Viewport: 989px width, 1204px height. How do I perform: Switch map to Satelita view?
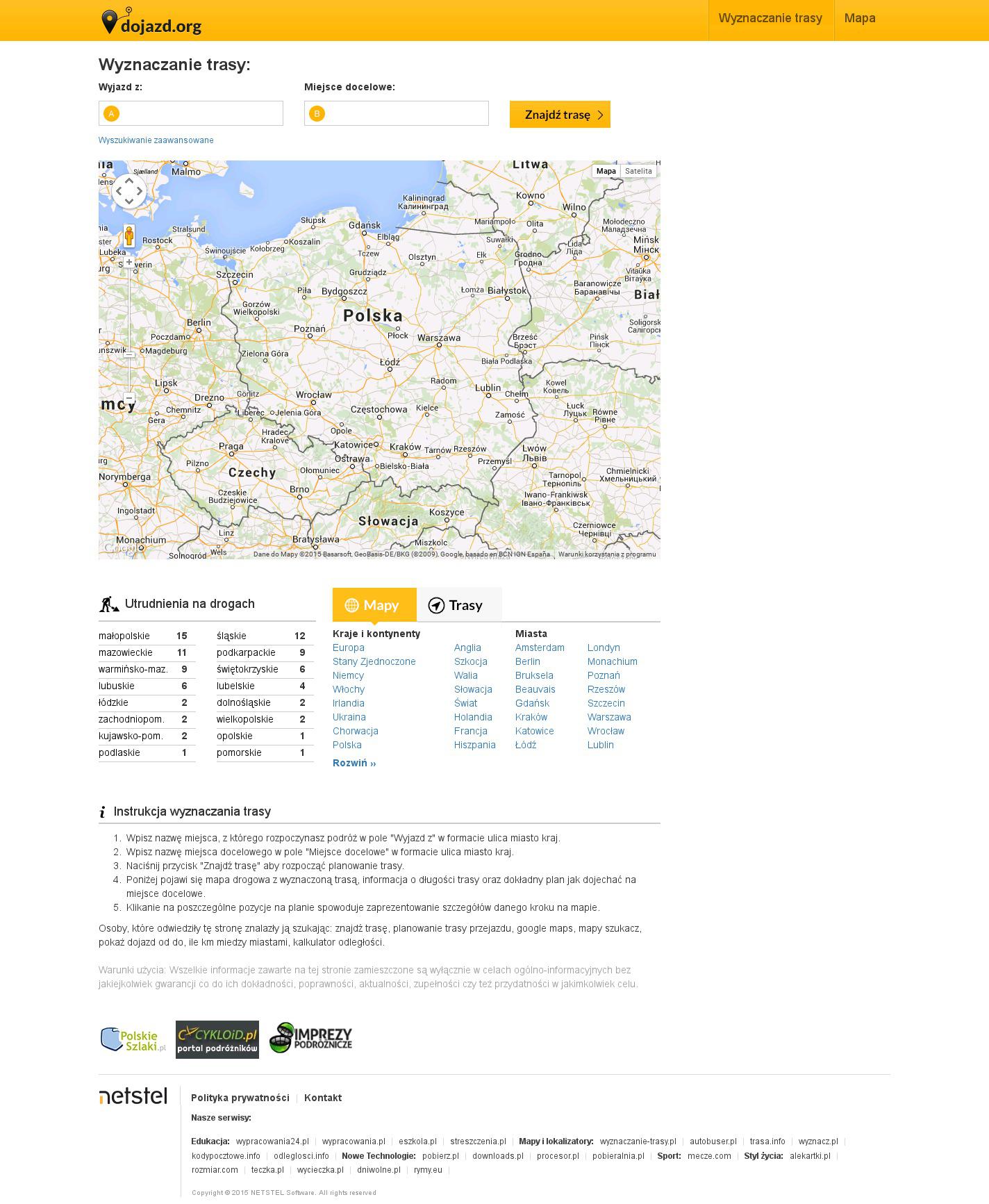(x=638, y=171)
